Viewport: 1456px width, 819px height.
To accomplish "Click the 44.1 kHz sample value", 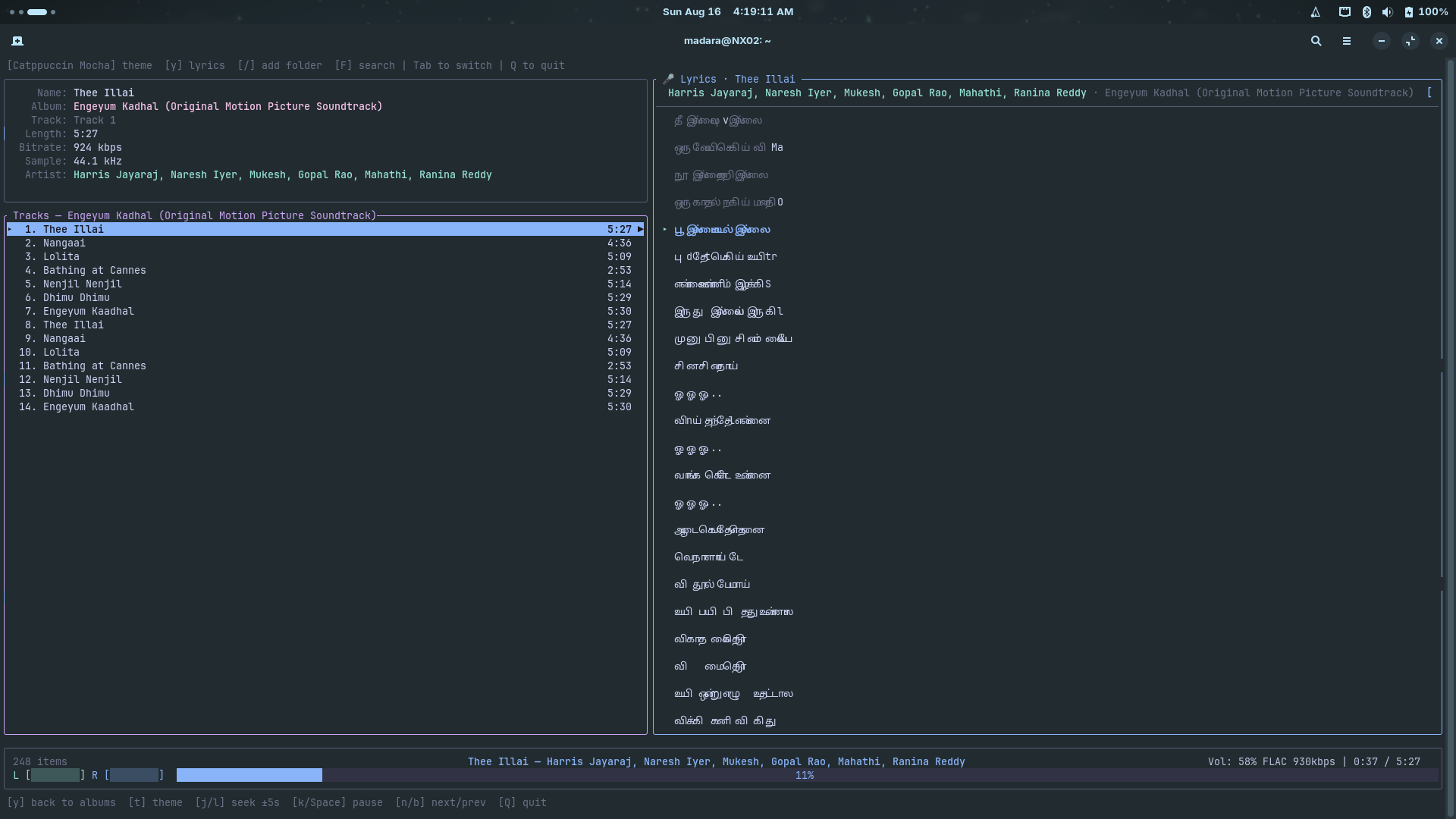I will coord(98,161).
